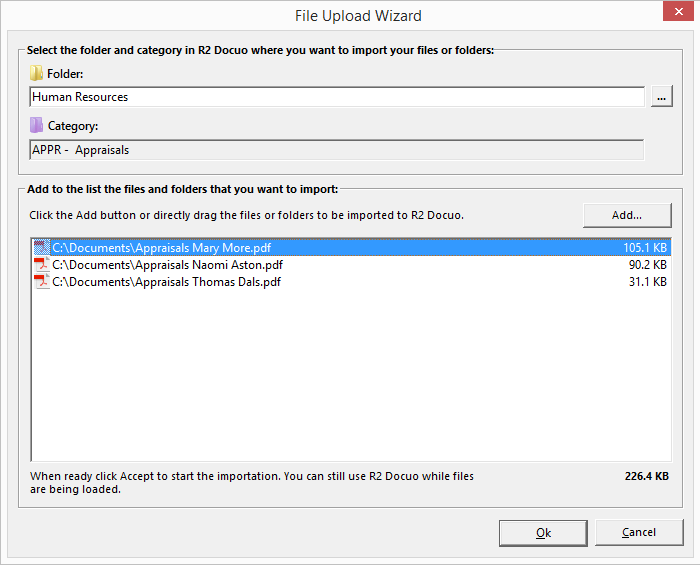The height and width of the screenshot is (565, 700).
Task: Click the 226.4 KB total size label
Action: [646, 476]
